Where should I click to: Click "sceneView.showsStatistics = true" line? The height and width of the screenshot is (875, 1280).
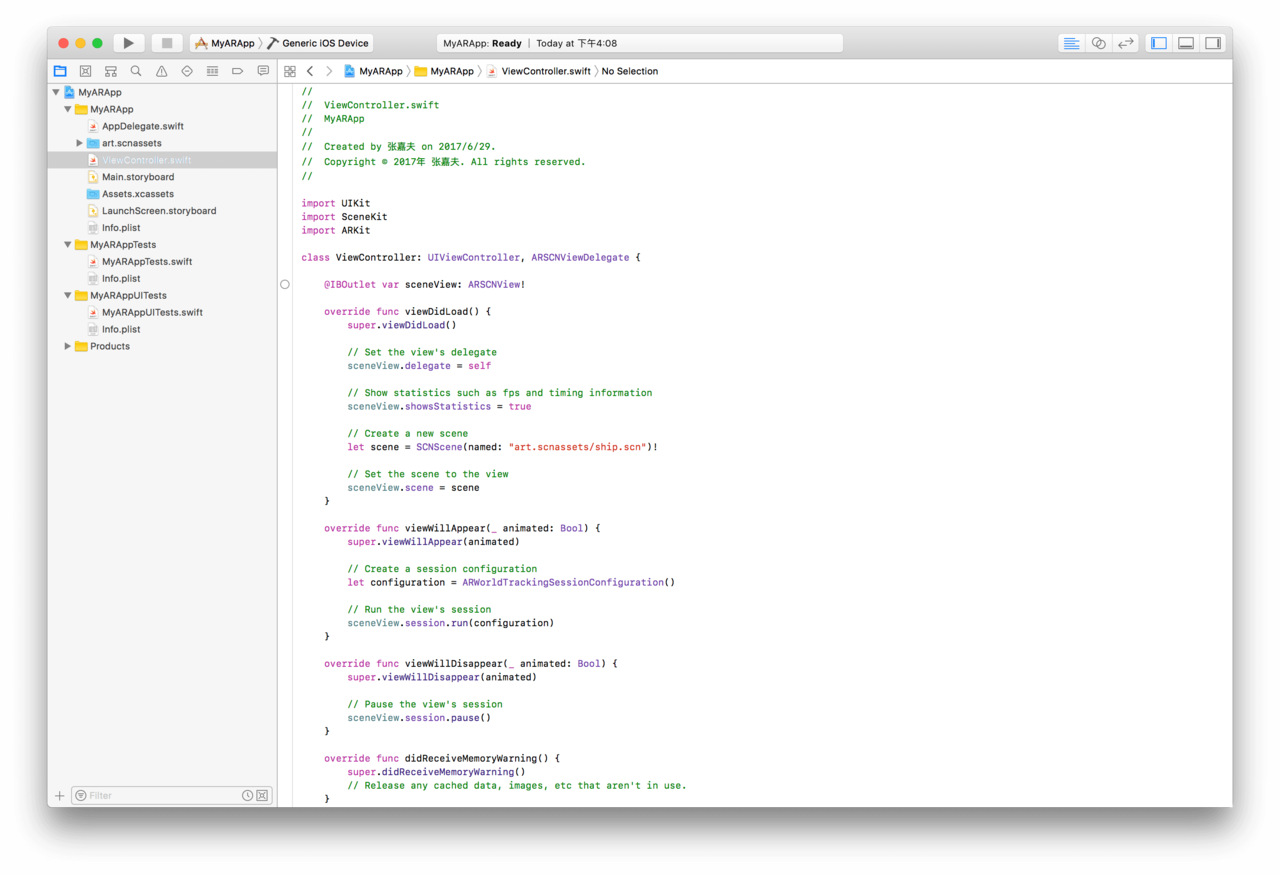click(x=439, y=407)
